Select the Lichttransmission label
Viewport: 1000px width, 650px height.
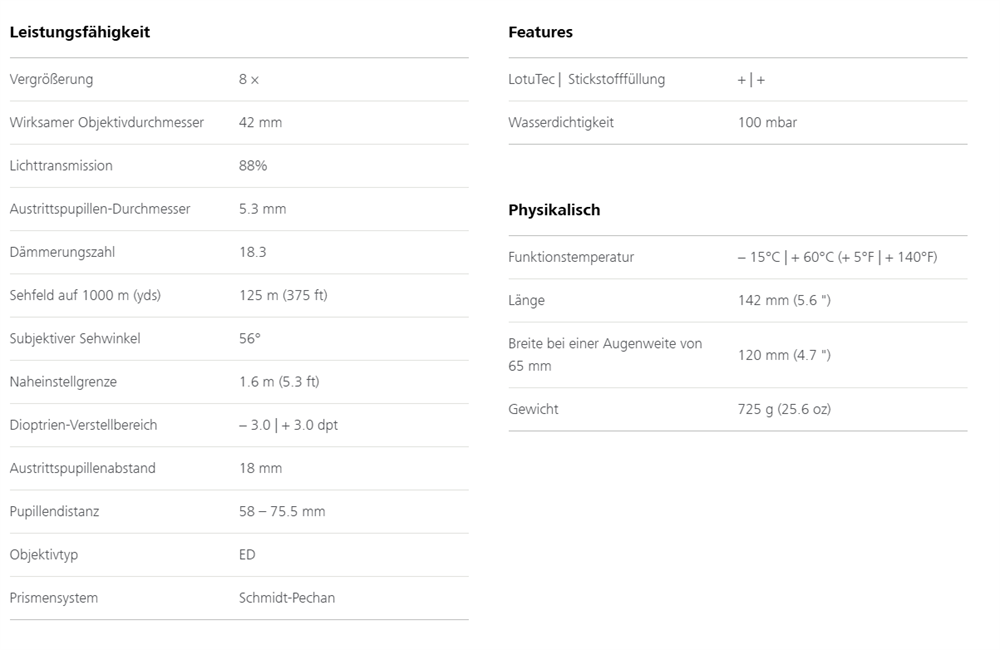click(x=61, y=166)
